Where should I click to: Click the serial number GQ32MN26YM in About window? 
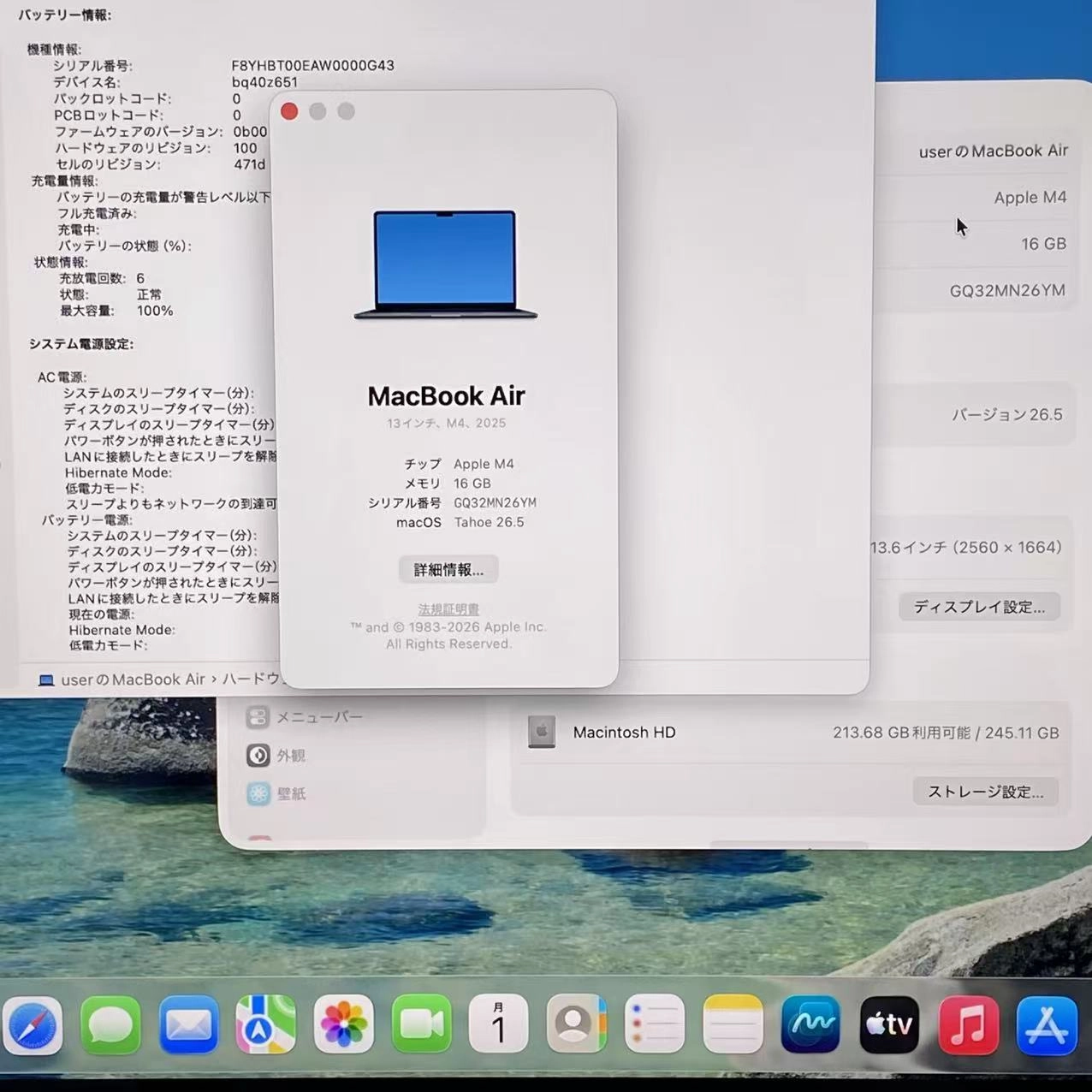point(495,503)
